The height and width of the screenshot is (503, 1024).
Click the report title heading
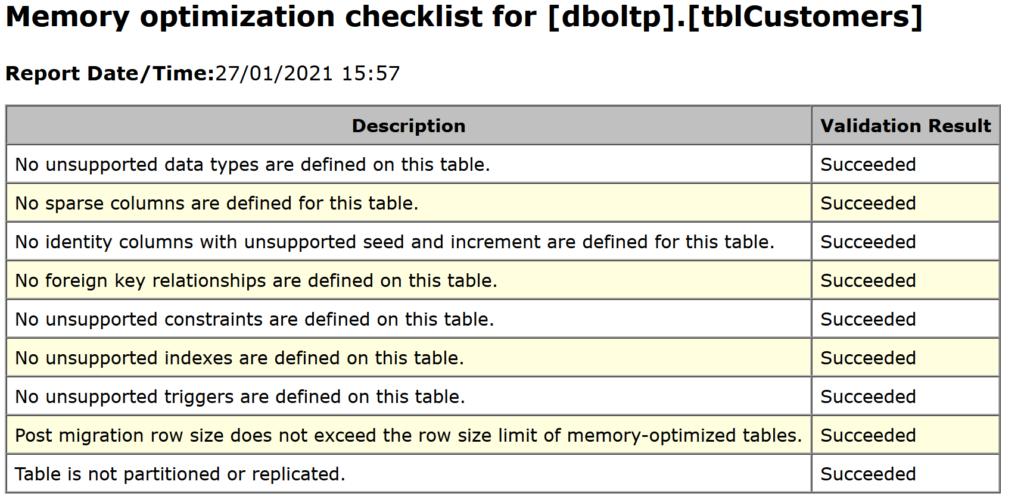(464, 17)
